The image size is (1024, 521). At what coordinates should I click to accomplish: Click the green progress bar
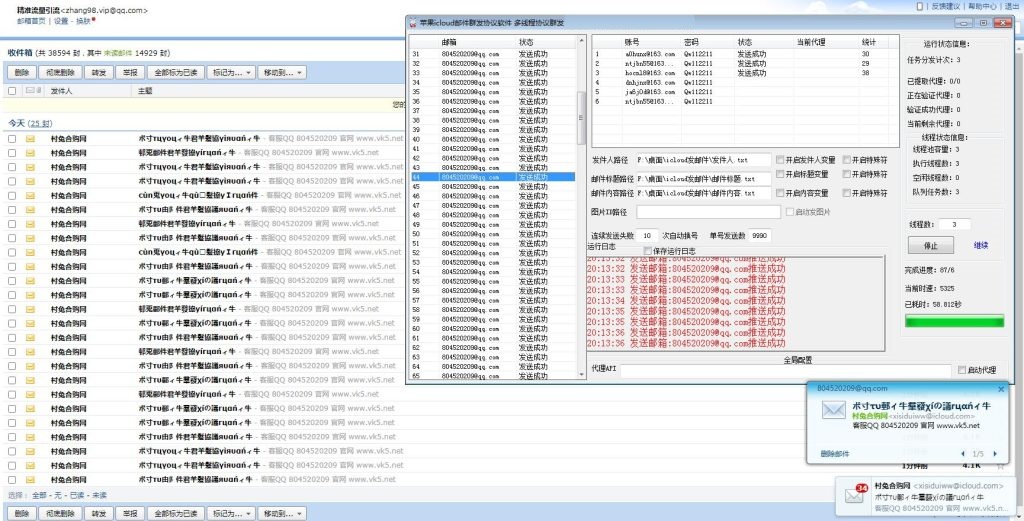[x=954, y=321]
